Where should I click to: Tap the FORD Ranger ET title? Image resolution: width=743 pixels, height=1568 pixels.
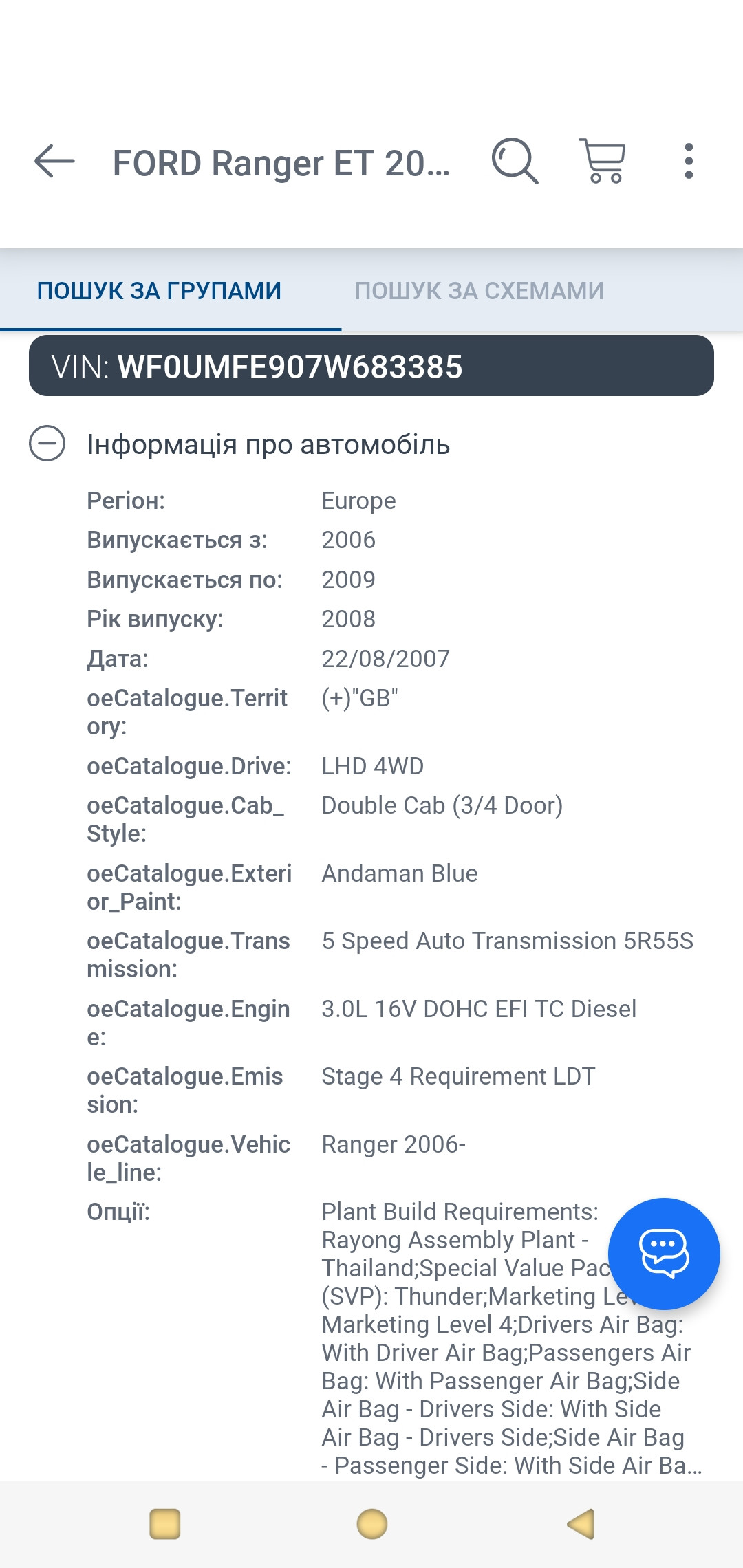pyautogui.click(x=281, y=164)
